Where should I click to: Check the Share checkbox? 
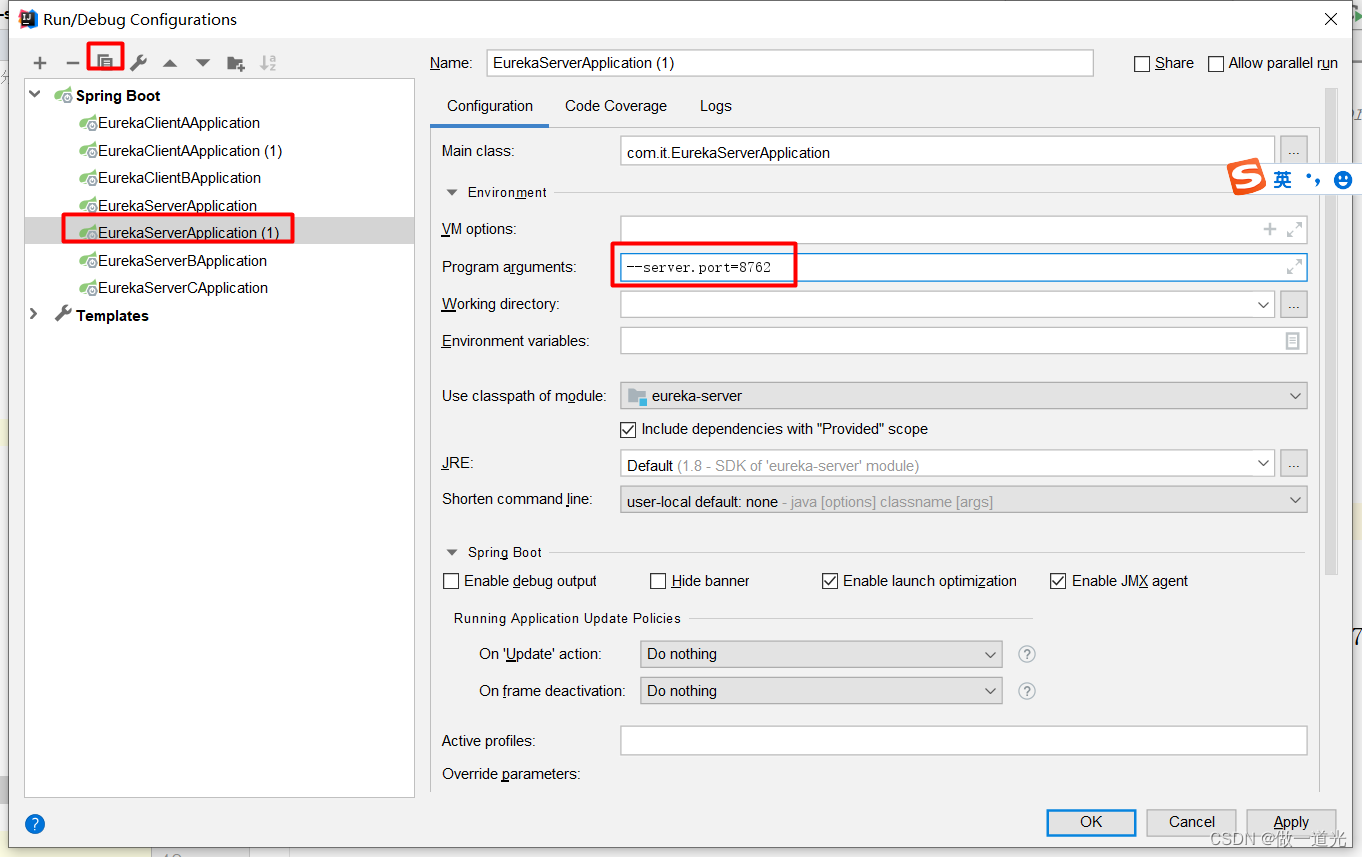click(x=1142, y=63)
